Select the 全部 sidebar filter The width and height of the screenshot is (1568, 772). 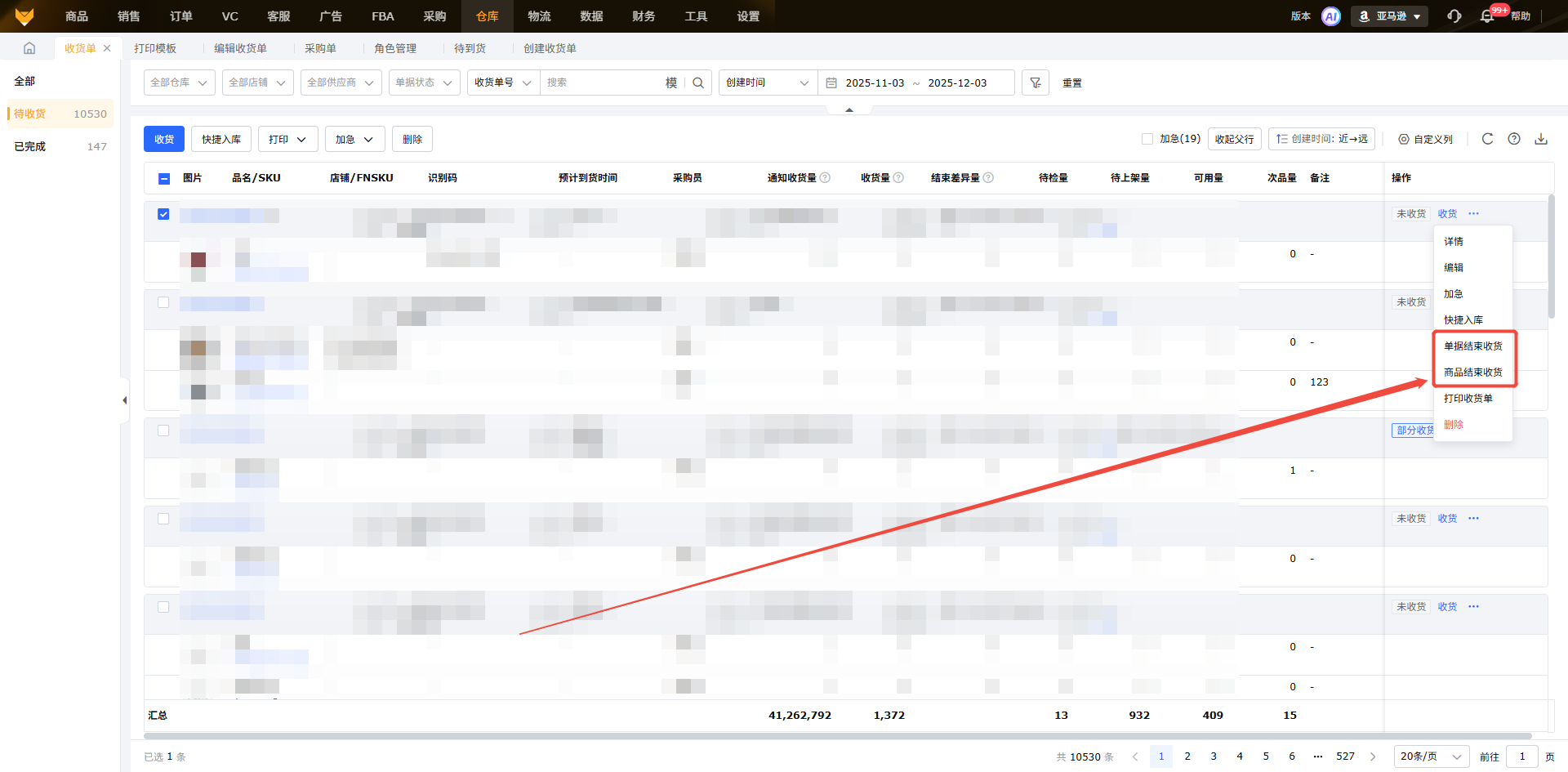(x=60, y=81)
